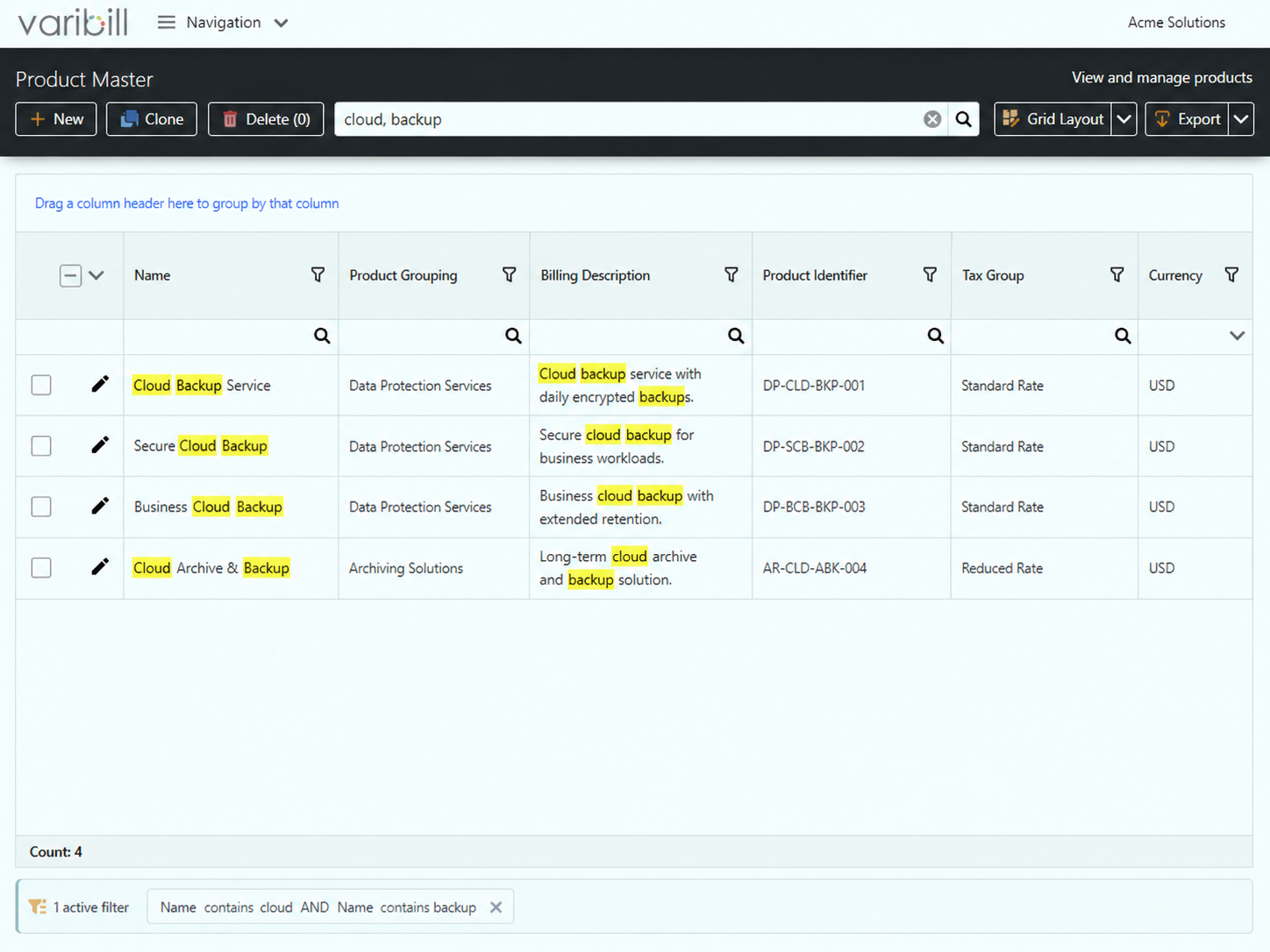Open the Currency column filter icon
Viewport: 1270px width, 952px height.
pos(1231,275)
